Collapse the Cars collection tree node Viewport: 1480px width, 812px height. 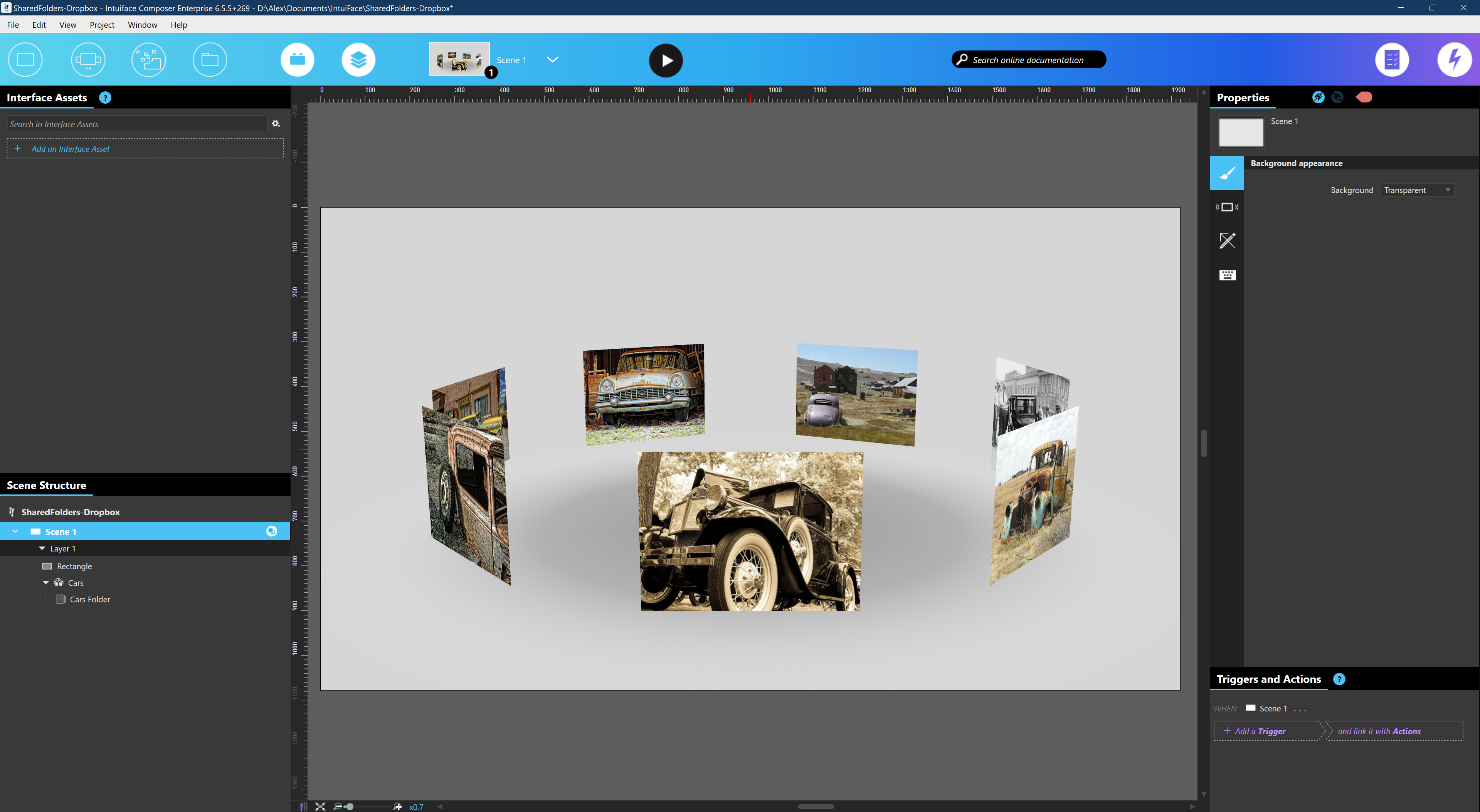coord(46,582)
